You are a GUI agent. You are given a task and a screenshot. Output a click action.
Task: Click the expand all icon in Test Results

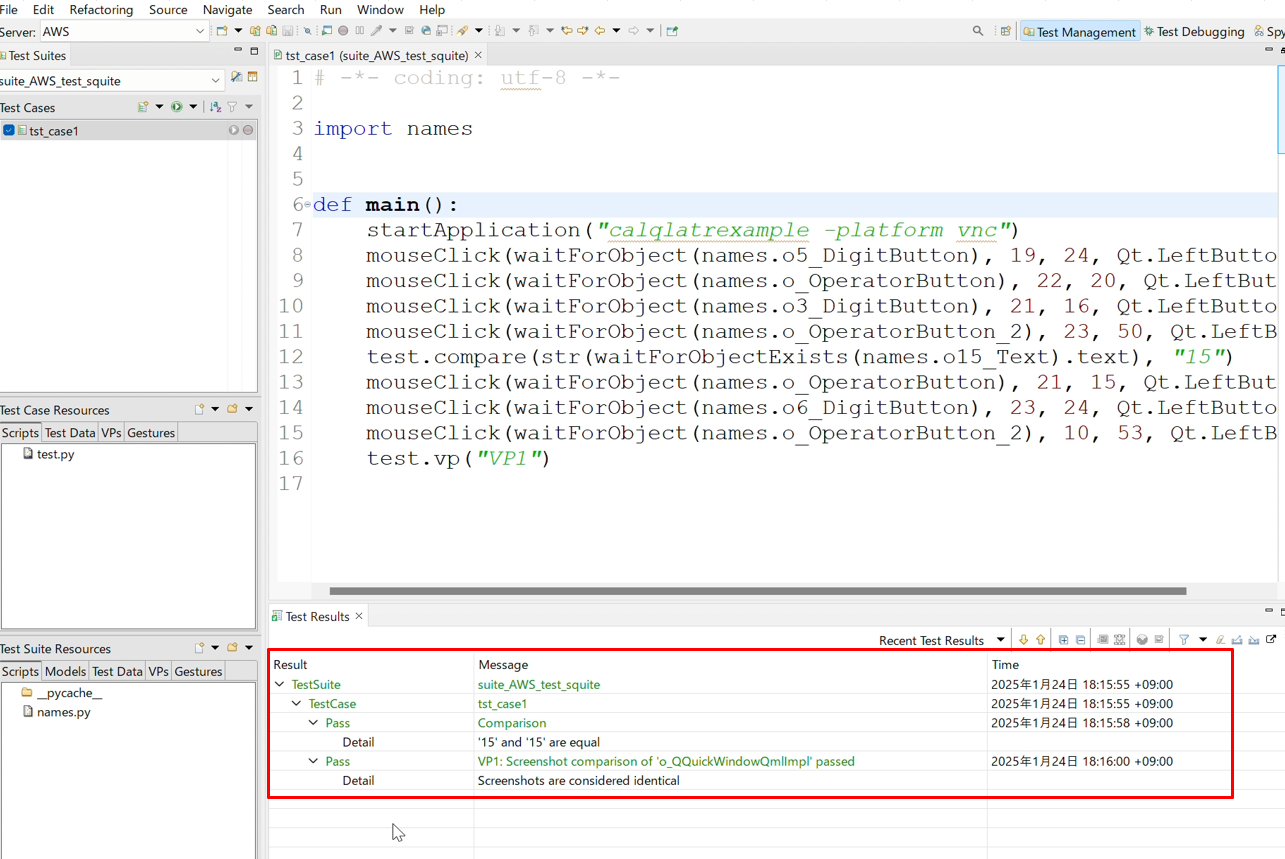[1063, 640]
